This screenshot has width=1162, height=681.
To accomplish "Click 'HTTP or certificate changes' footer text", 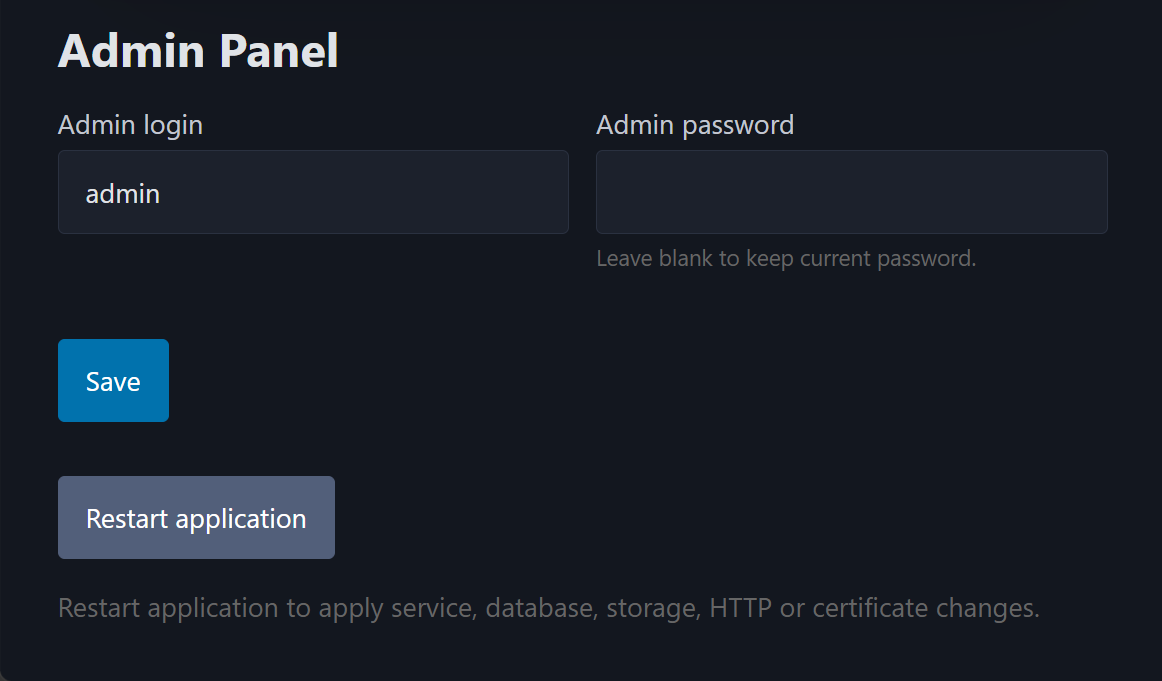I will [x=874, y=608].
